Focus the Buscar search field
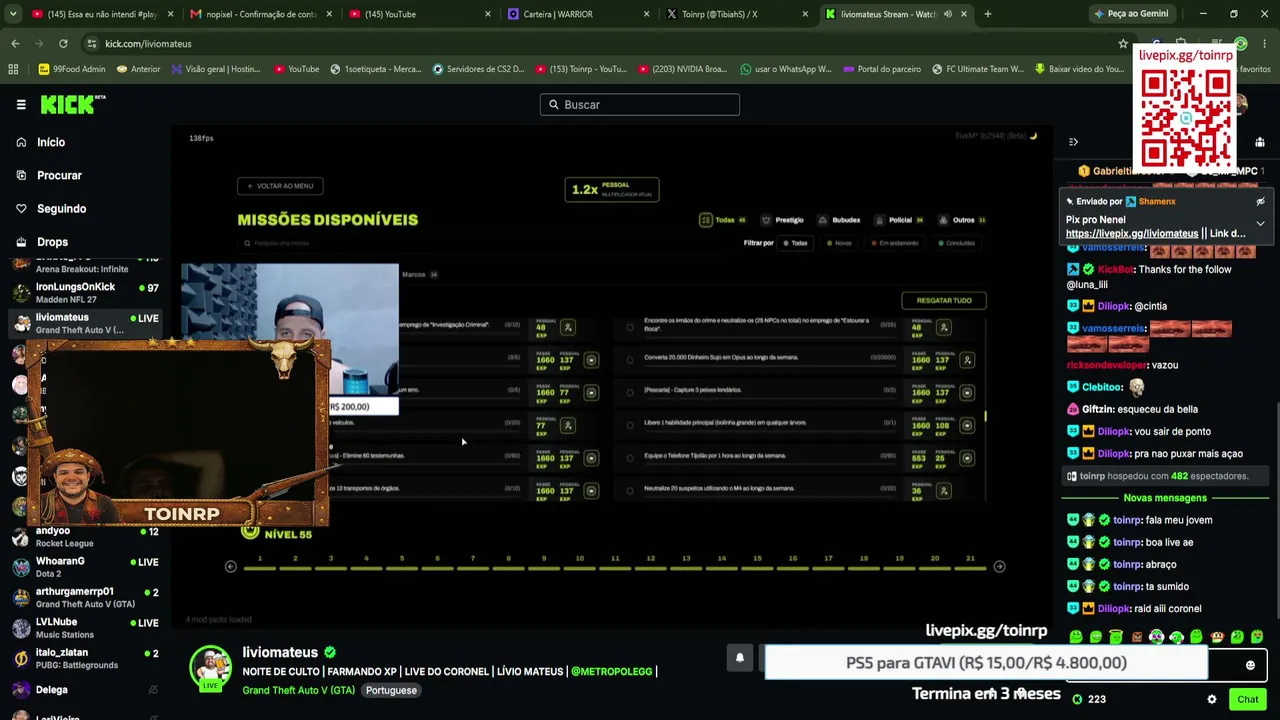Screen dimensions: 1280x720 click(640, 104)
